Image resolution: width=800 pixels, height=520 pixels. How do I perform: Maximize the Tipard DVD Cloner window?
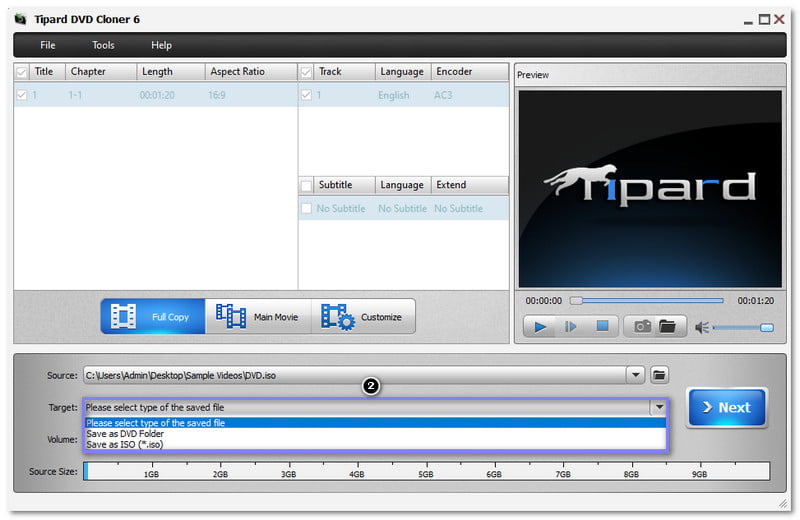[764, 19]
